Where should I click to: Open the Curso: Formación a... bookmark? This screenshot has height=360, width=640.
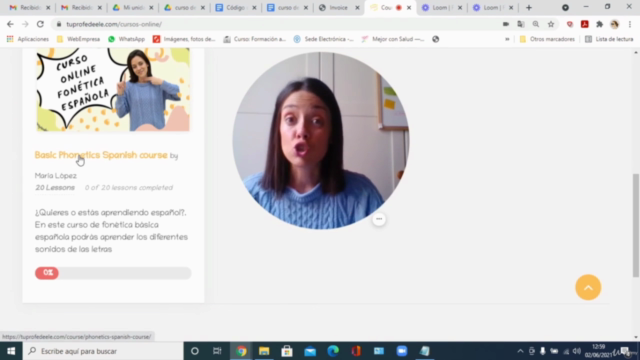pyautogui.click(x=254, y=39)
